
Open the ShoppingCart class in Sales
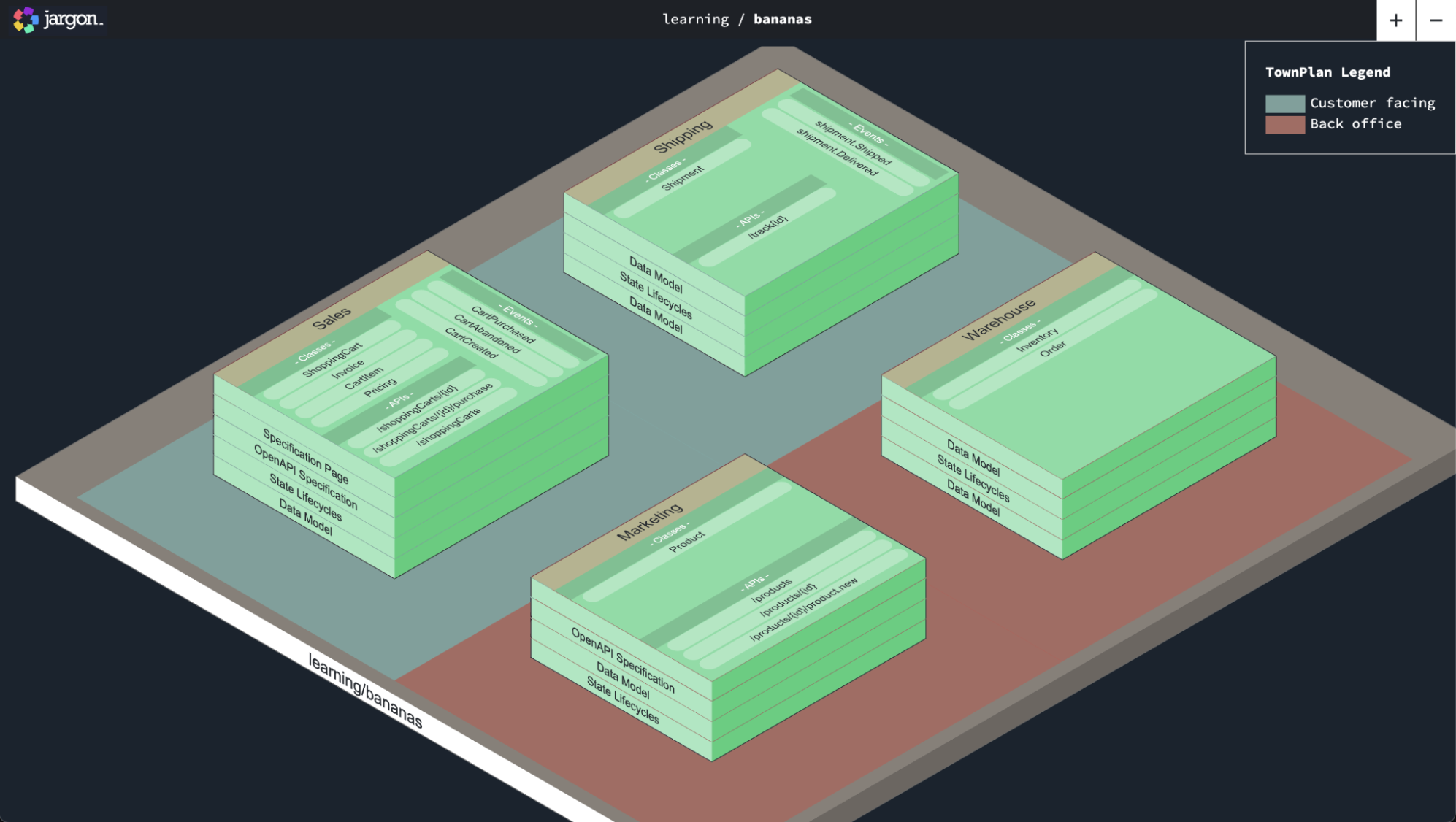[x=332, y=360]
